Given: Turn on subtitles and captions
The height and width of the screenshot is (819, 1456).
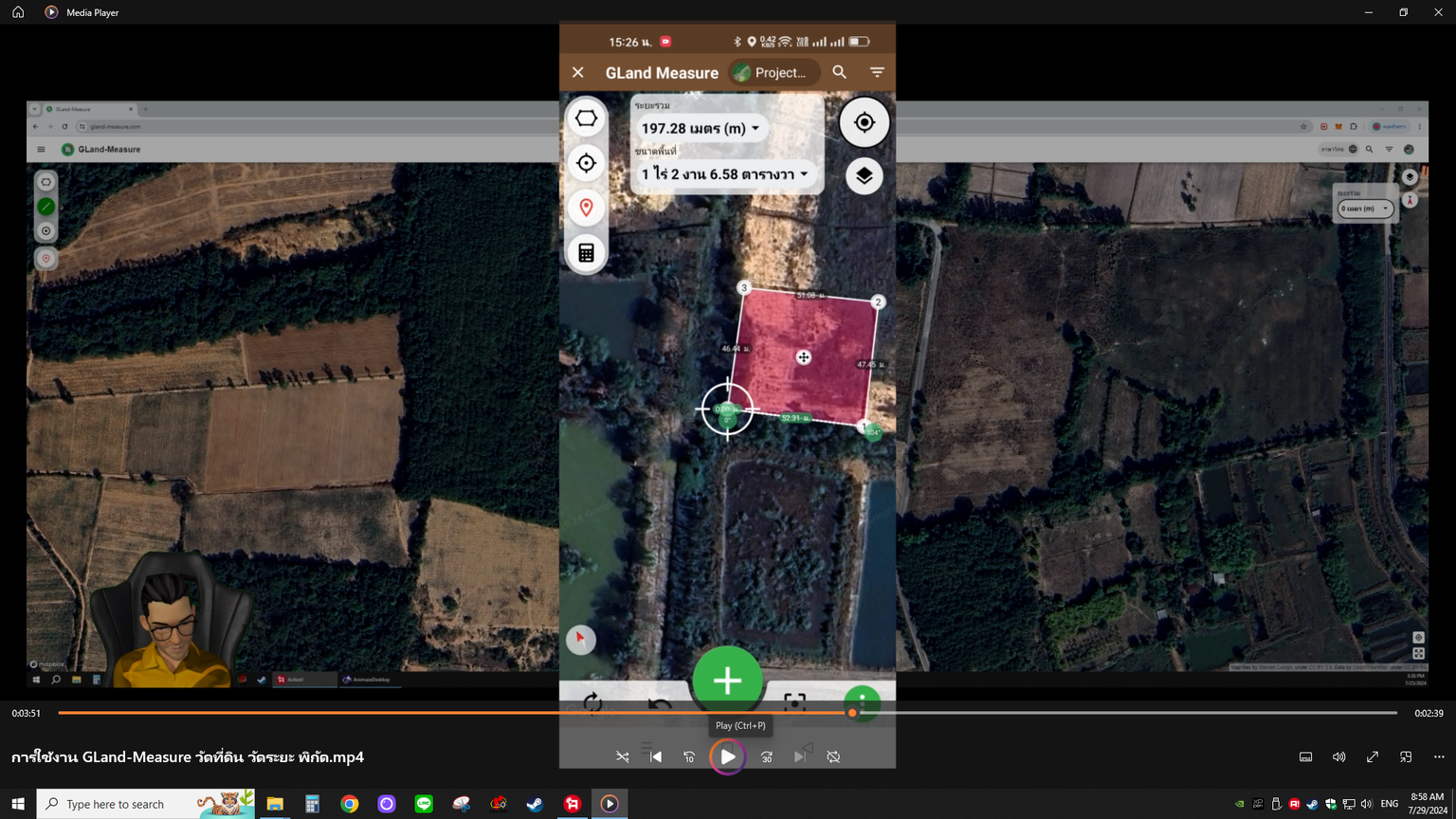Looking at the screenshot, I should [1305, 757].
